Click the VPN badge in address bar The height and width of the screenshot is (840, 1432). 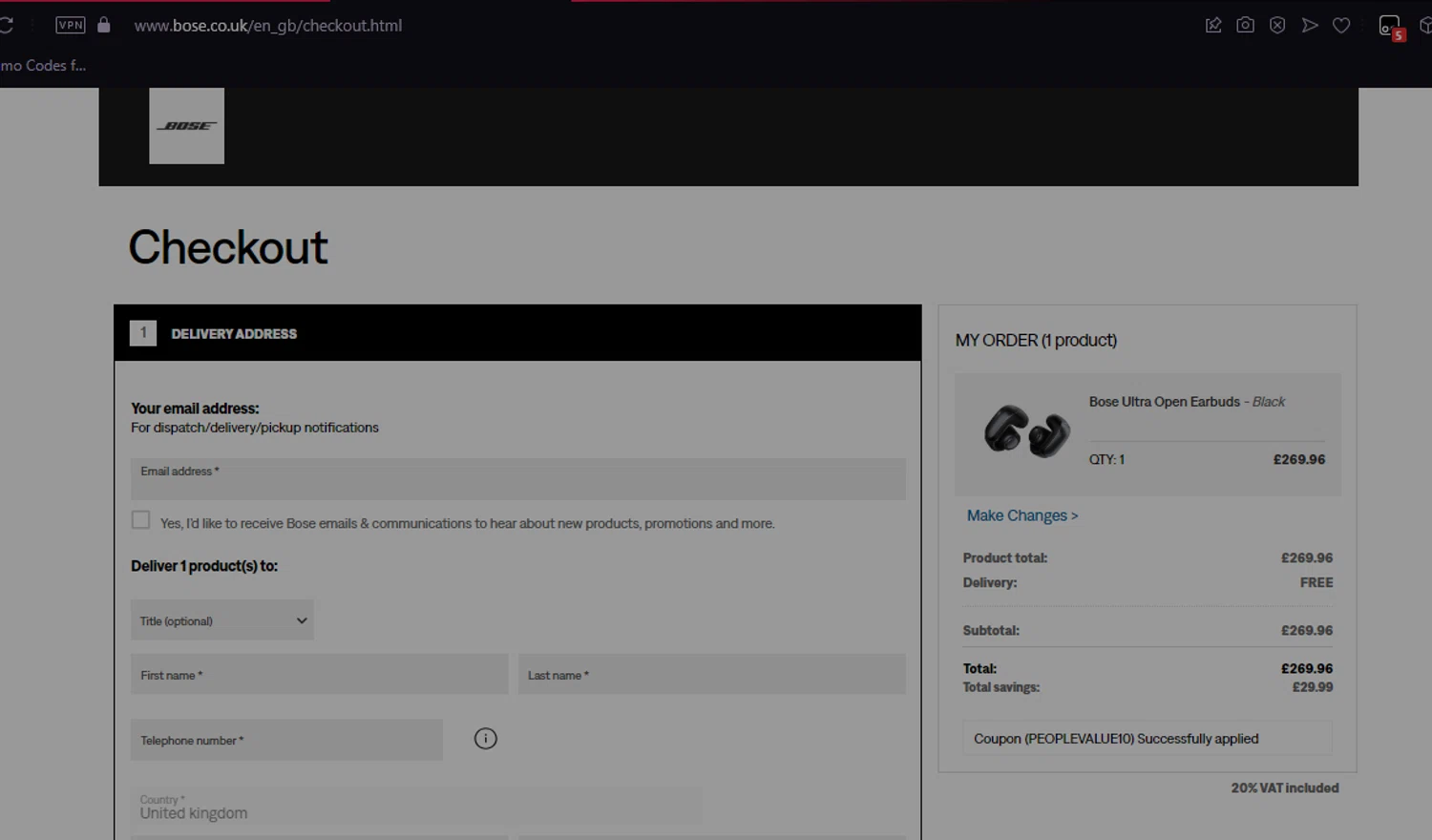[71, 26]
